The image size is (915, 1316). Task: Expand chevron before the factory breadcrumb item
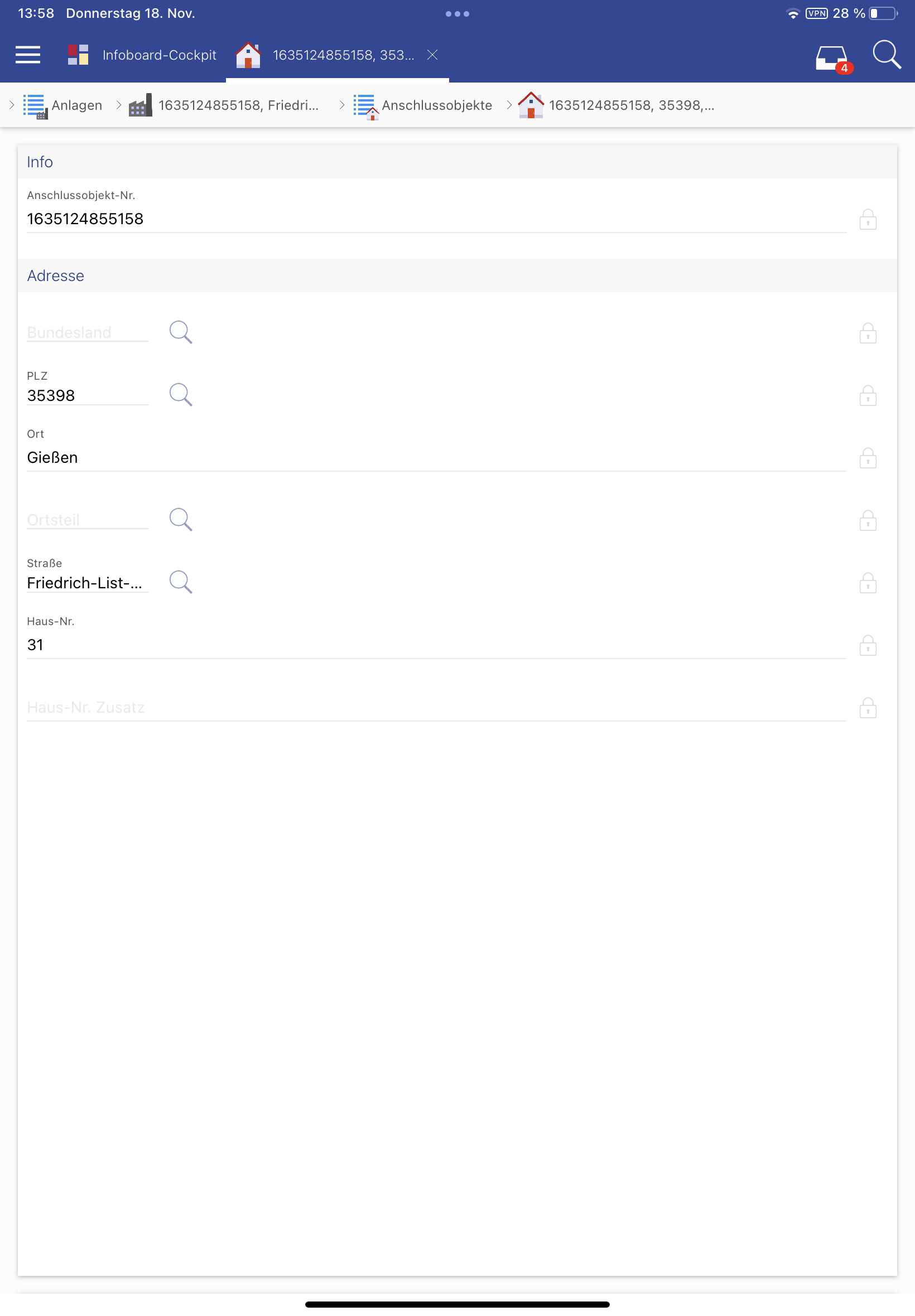click(x=119, y=105)
